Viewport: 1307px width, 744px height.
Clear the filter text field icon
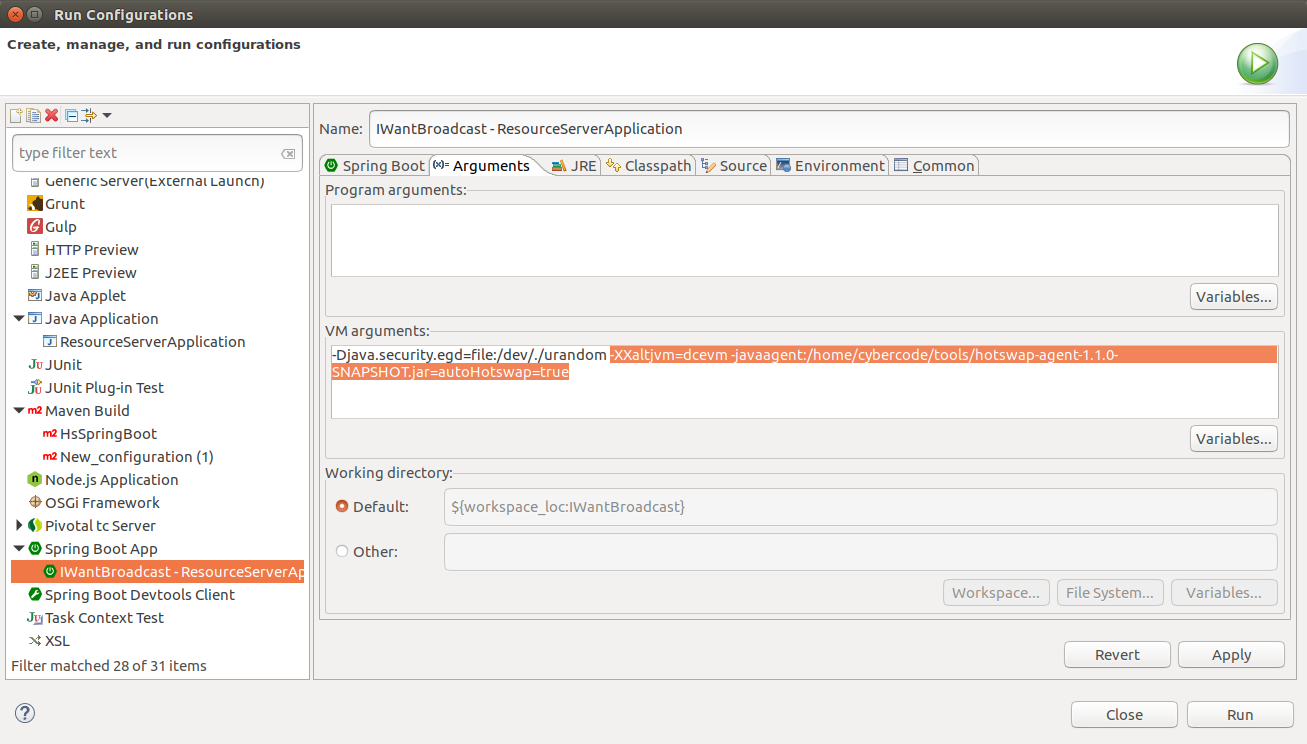coord(288,153)
